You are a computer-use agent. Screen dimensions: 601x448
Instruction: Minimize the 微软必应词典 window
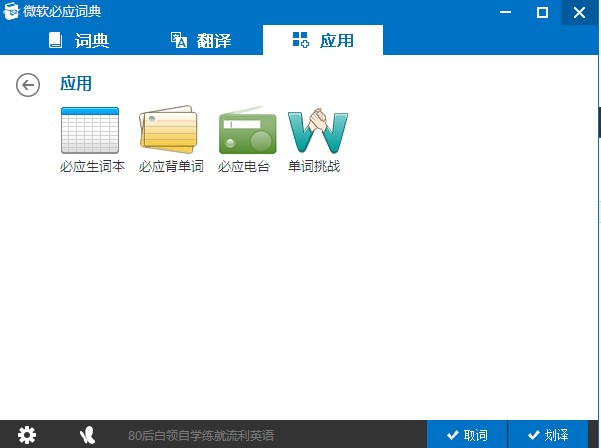pyautogui.click(x=506, y=12)
